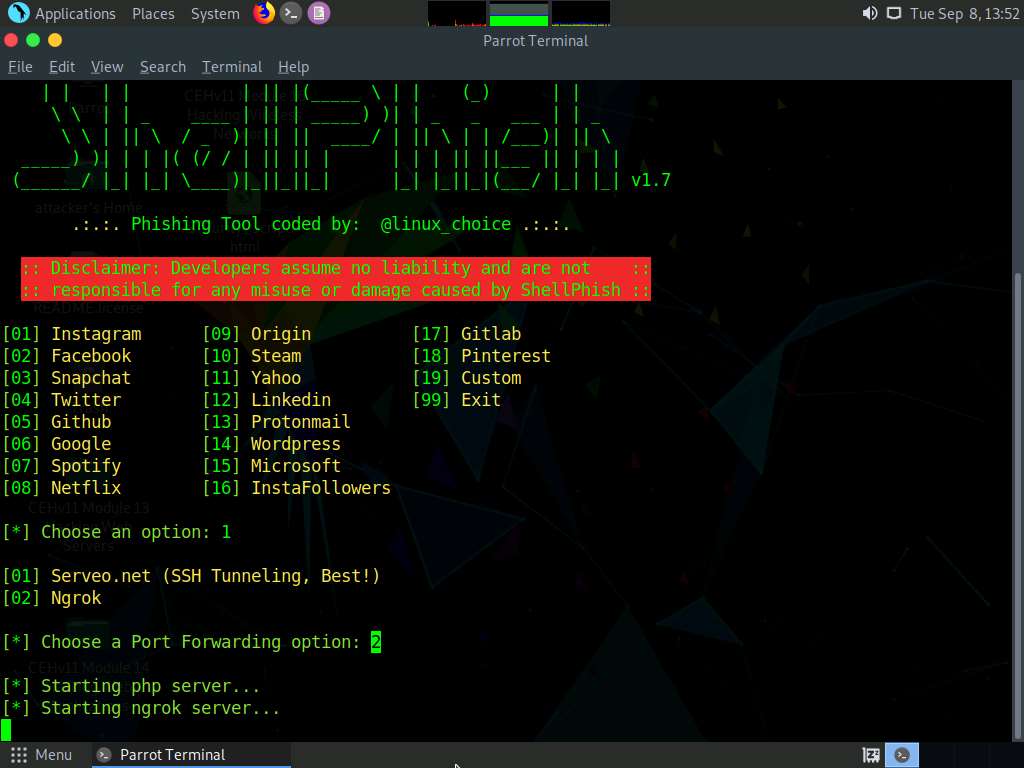
Task: Click the '[10] Steam' option text
Action: (x=252, y=356)
